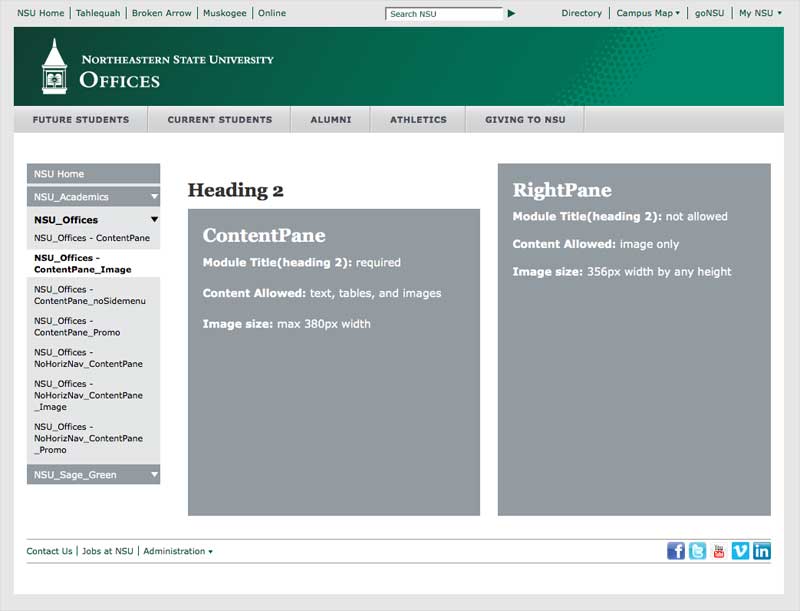This screenshot has height=611, width=800.
Task: Click the Heading 2 title
Action: click(236, 190)
